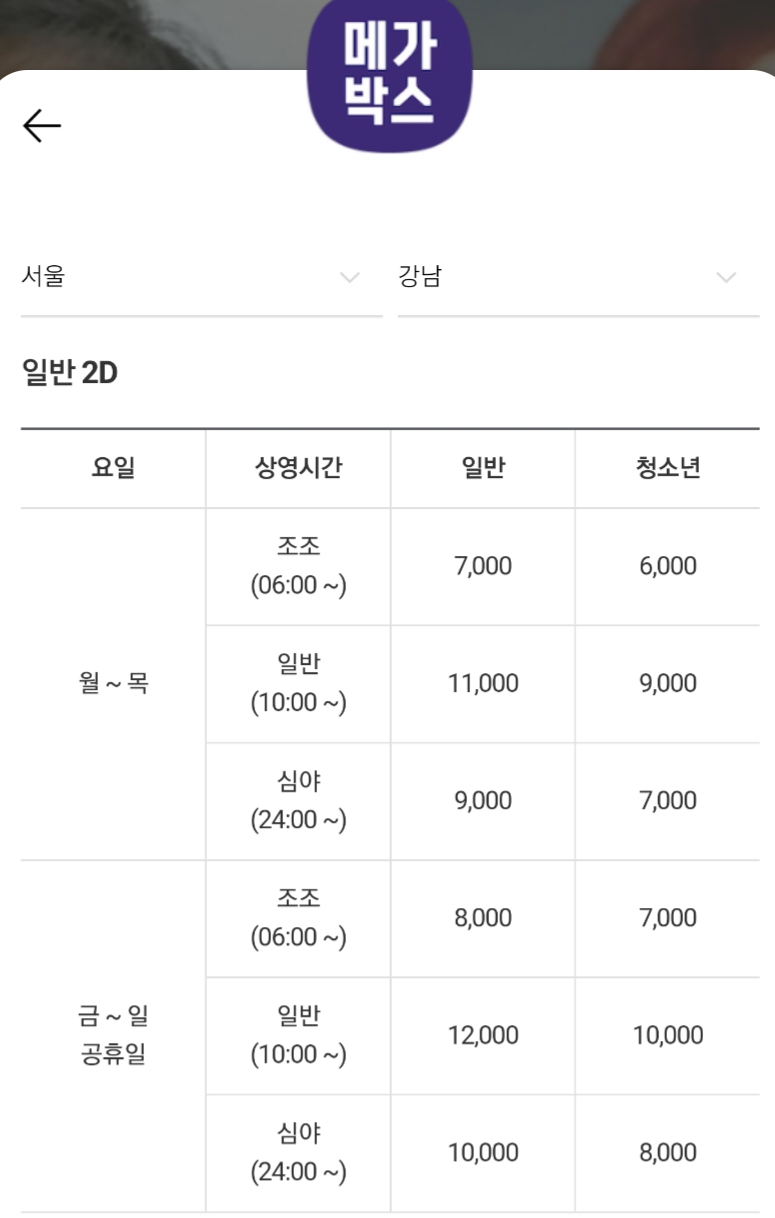Click the weekend youth 10,000 price

[x=667, y=1036]
